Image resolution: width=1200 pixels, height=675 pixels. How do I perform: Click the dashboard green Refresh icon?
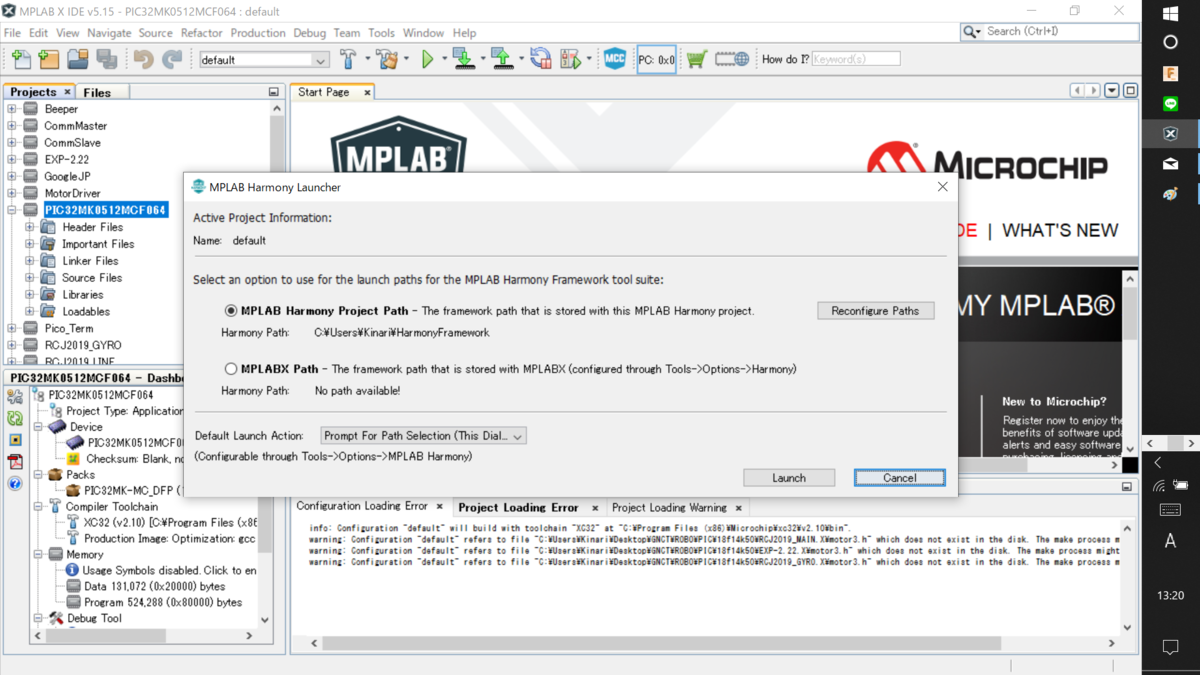pyautogui.click(x=15, y=419)
